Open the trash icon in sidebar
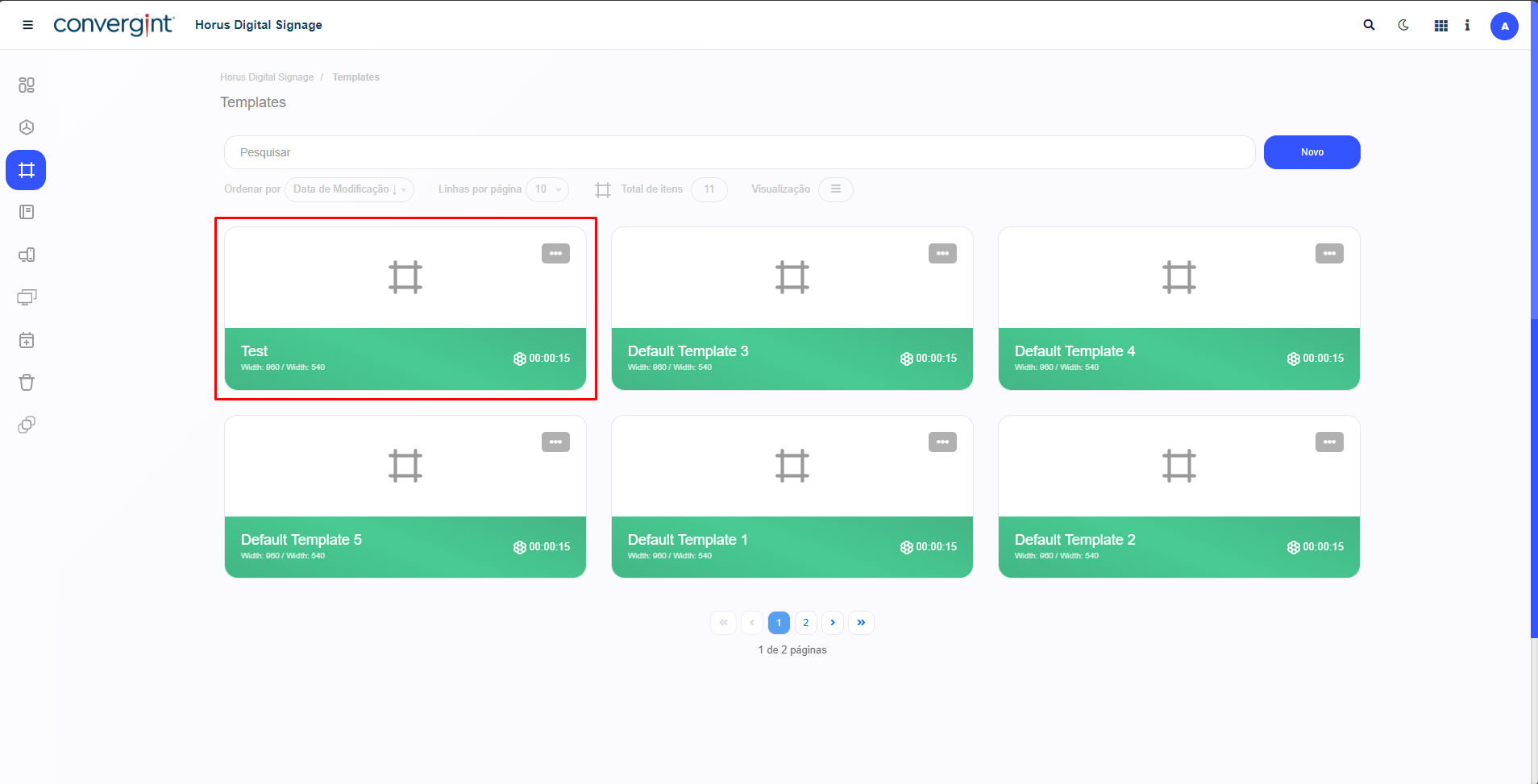This screenshot has height=784, width=1538. [27, 383]
